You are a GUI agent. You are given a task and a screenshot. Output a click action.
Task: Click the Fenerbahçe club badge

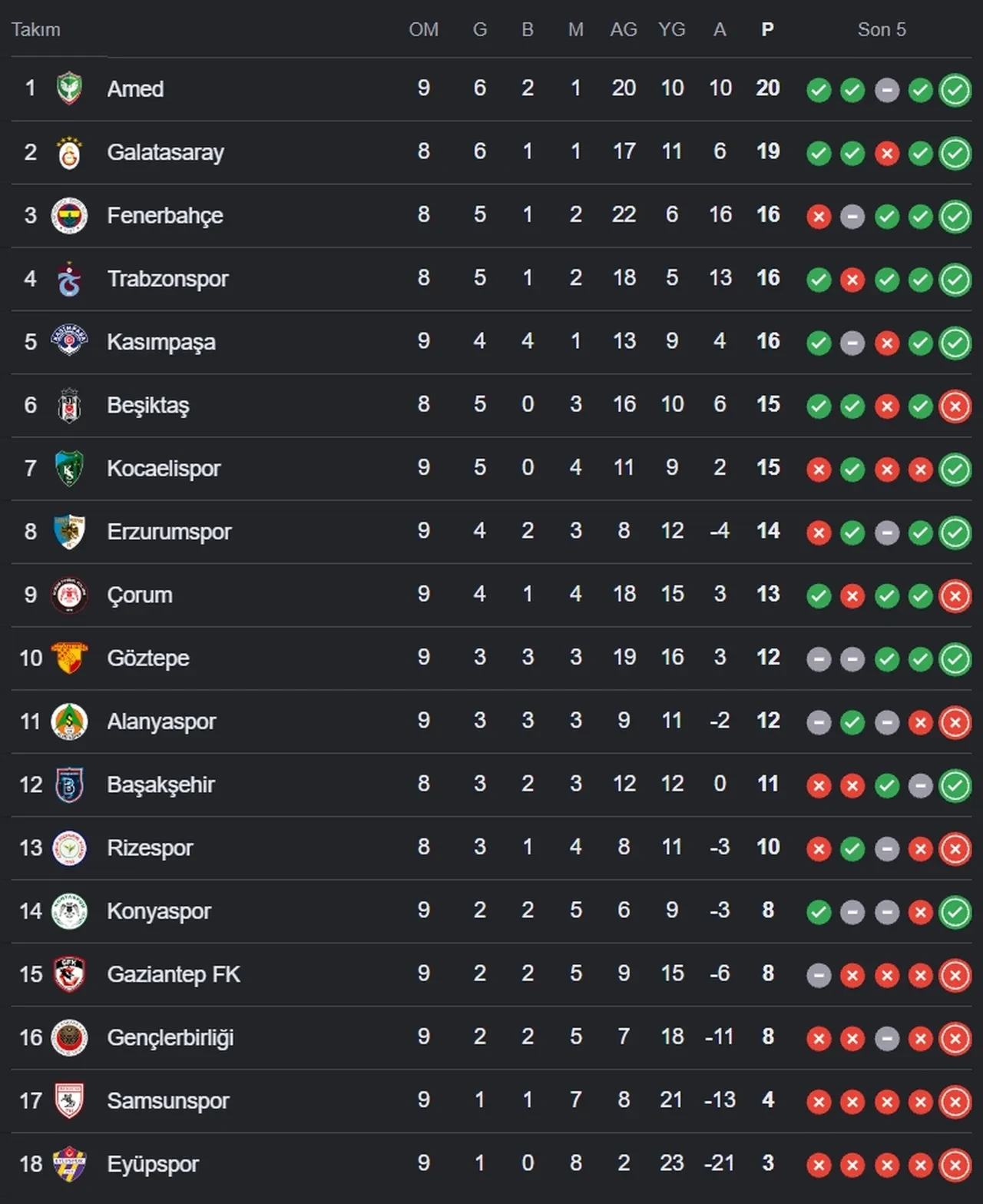69,215
